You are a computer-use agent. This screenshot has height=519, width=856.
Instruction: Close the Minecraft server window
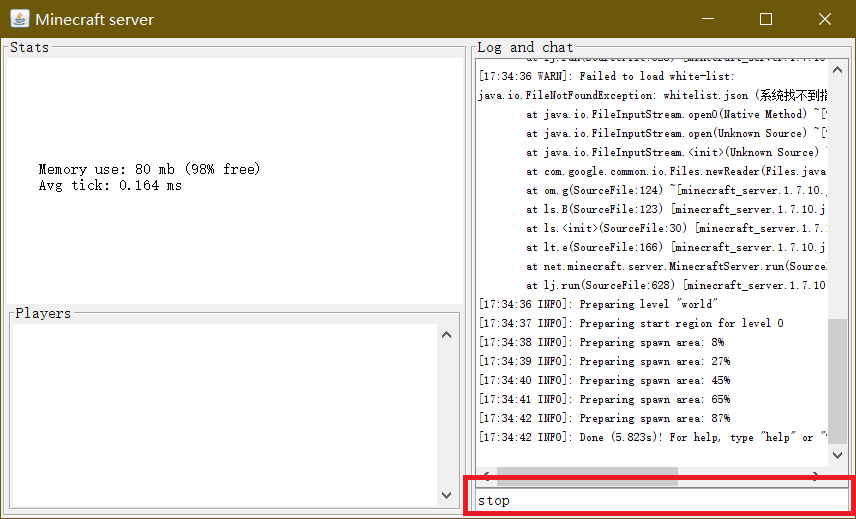[x=824, y=19]
